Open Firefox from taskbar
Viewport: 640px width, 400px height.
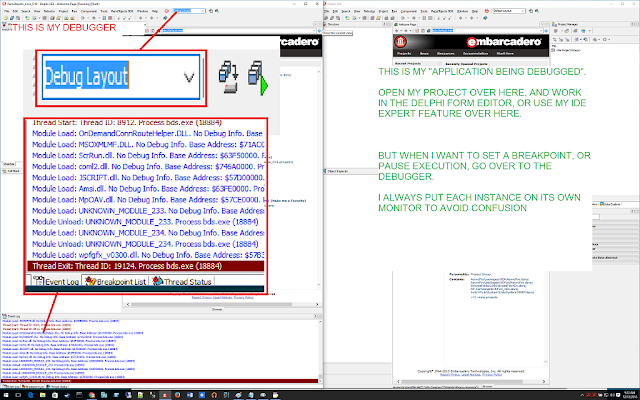pos(177,395)
